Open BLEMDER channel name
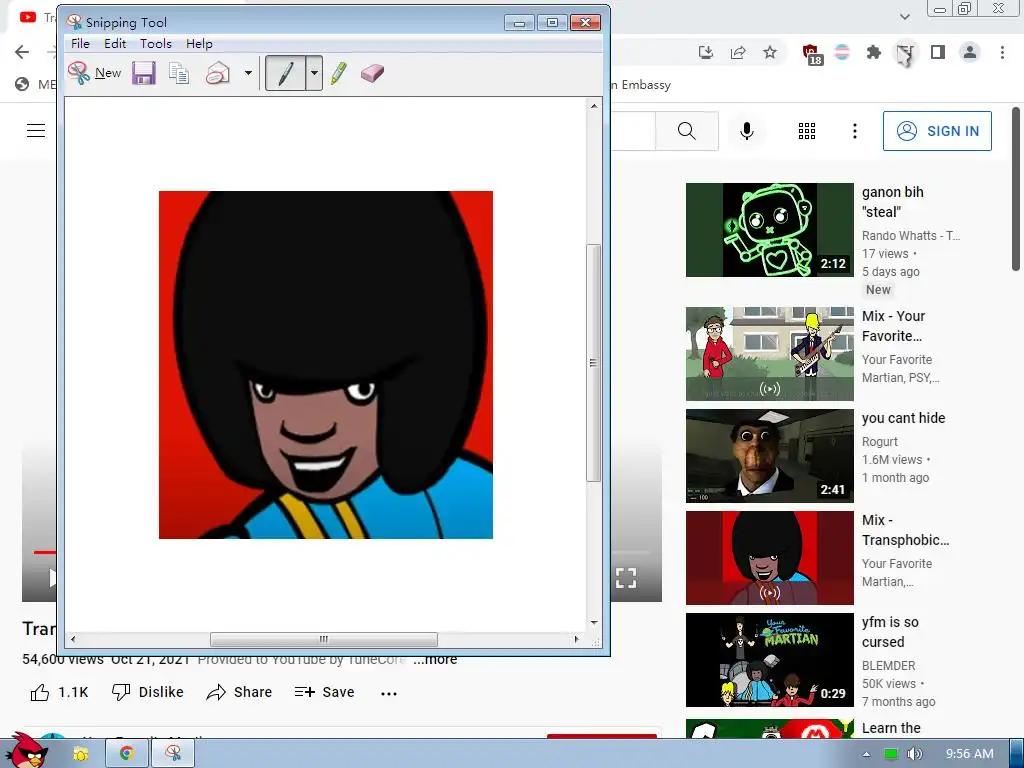This screenshot has width=1024, height=768. 888,665
